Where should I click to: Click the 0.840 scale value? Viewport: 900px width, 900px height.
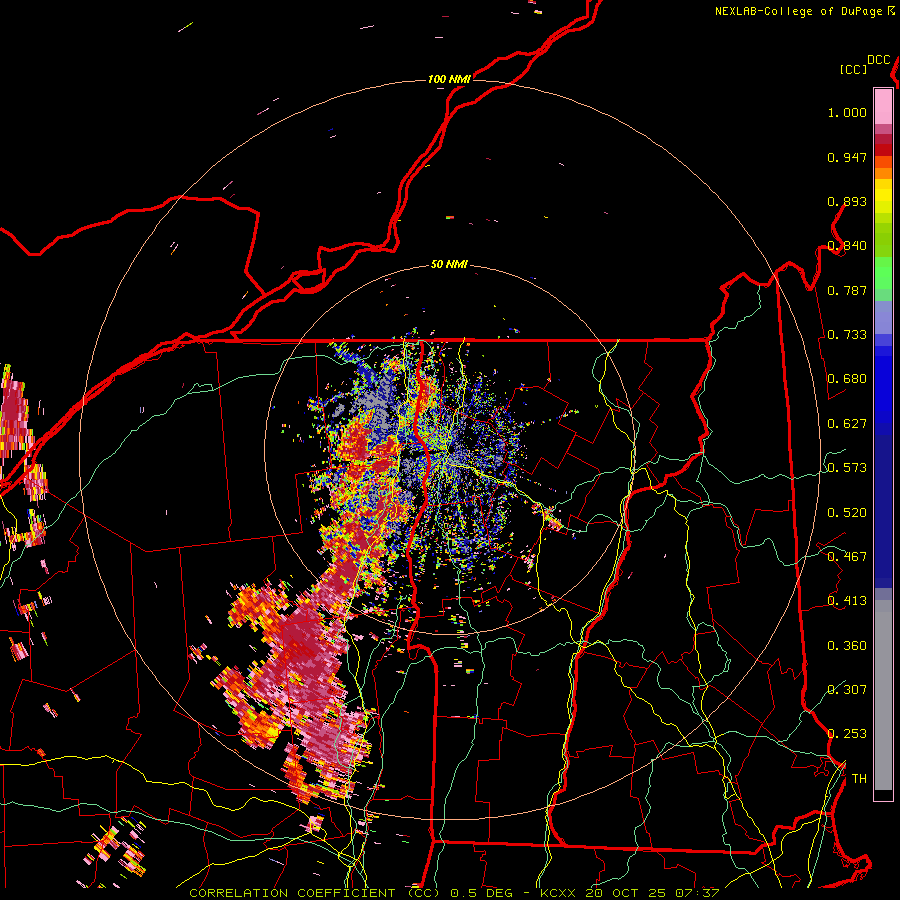point(847,246)
